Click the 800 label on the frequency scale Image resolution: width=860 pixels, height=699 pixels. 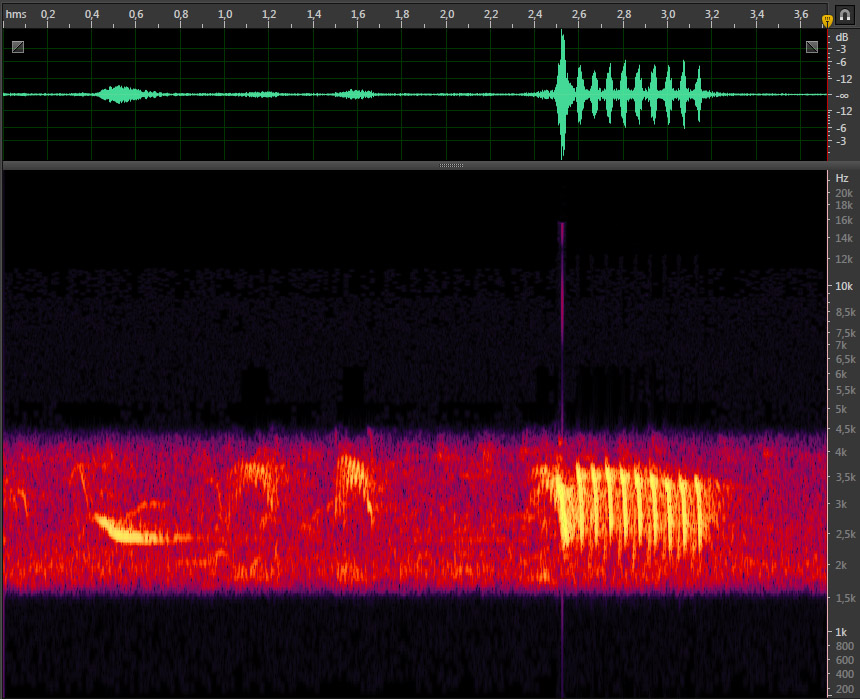point(844,646)
